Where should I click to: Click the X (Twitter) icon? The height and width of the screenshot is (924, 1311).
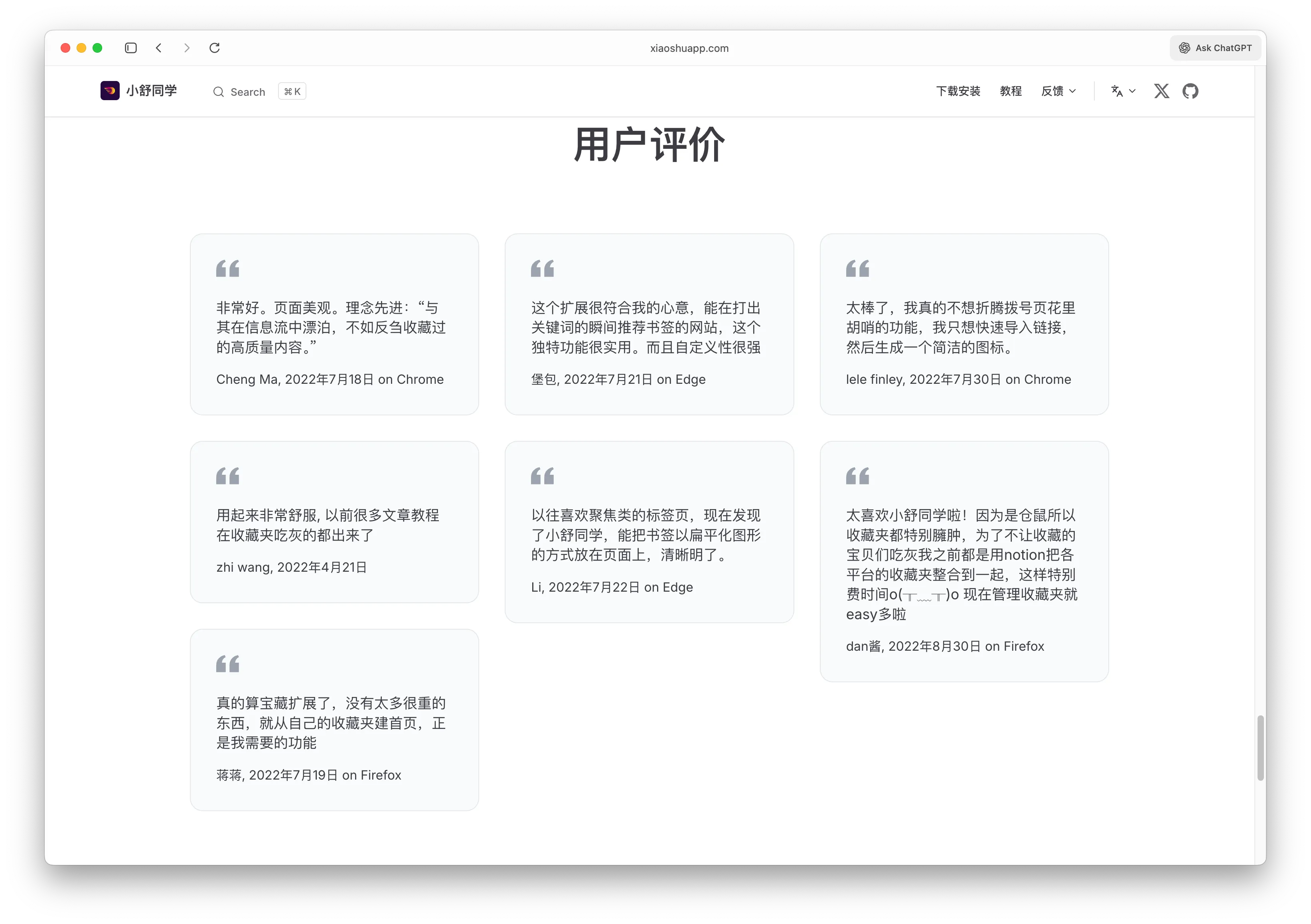[x=1161, y=91]
